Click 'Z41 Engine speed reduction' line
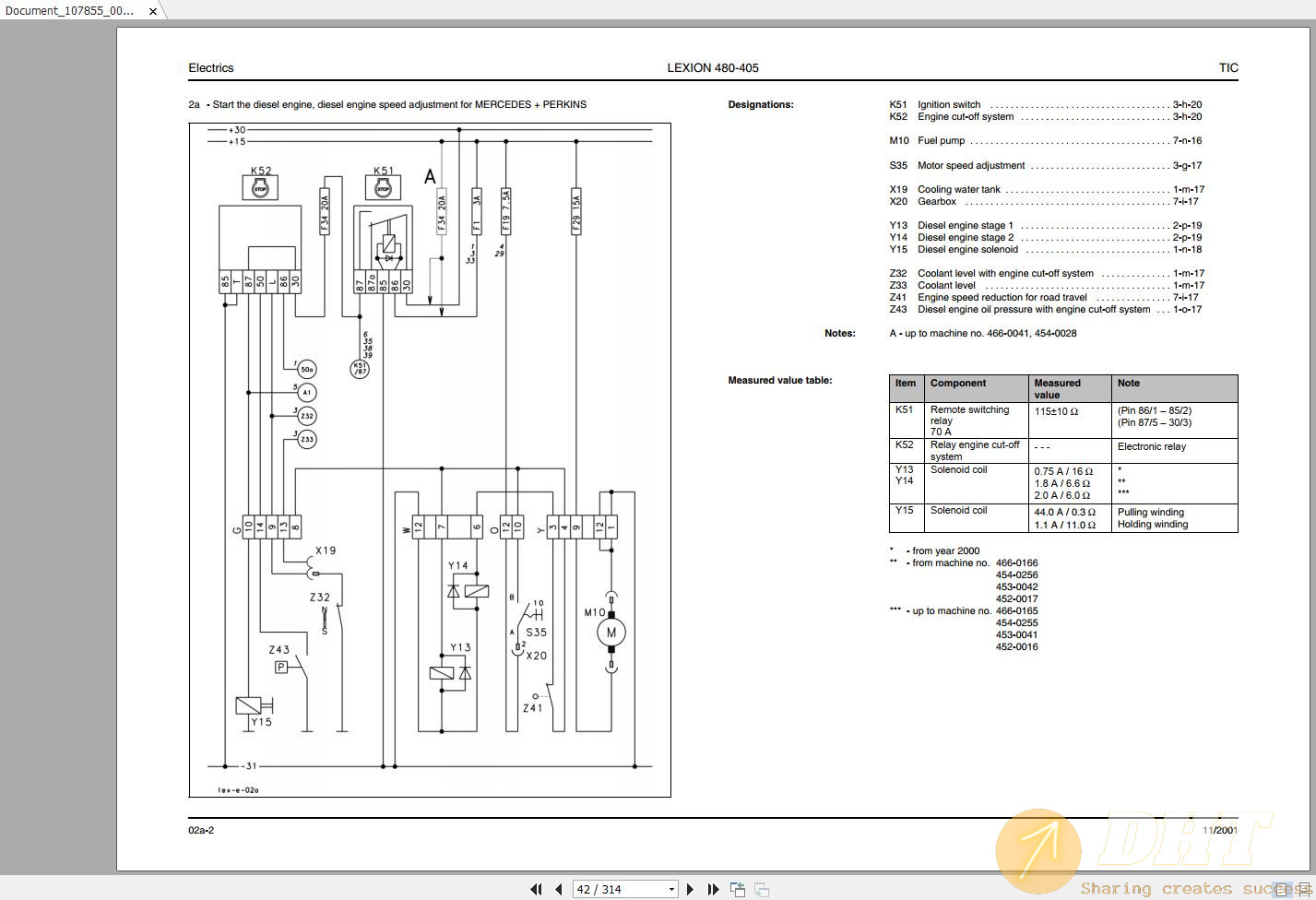Image resolution: width=1316 pixels, height=900 pixels. click(1044, 298)
